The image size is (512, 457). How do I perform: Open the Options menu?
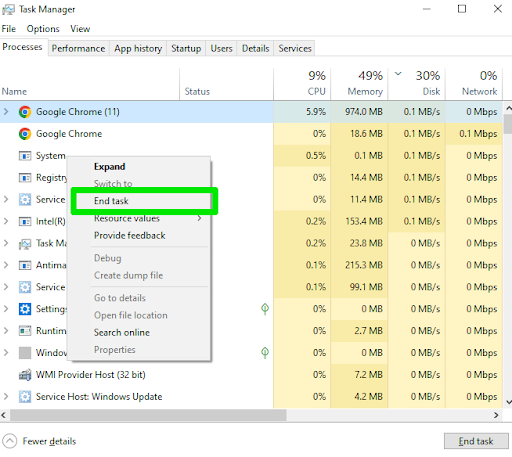(x=43, y=29)
